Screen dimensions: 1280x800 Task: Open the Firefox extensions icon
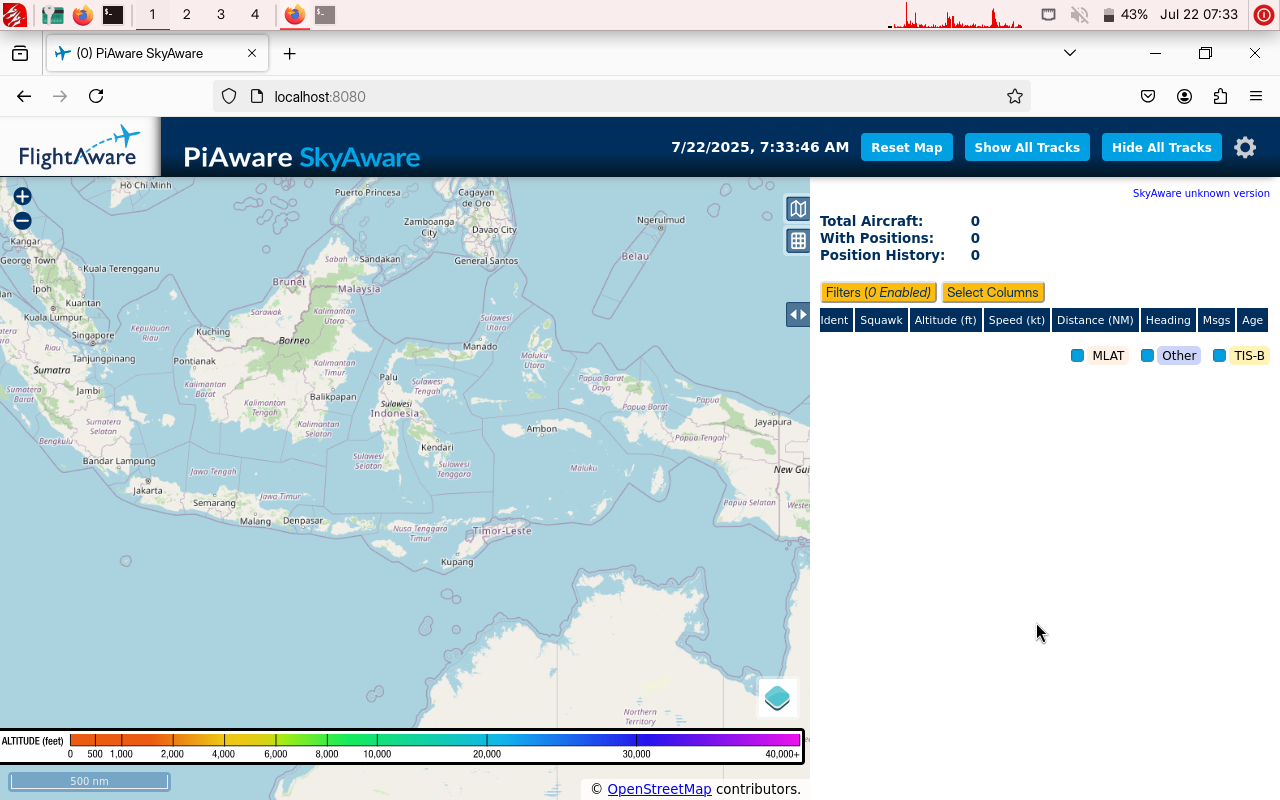point(1220,96)
